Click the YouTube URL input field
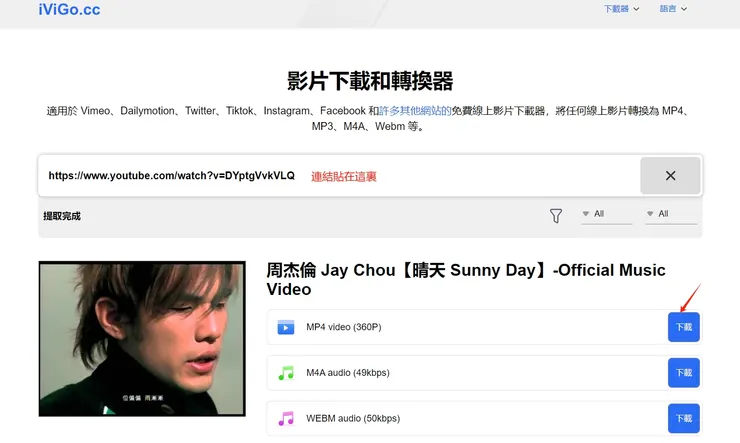740x443 pixels. [339, 176]
